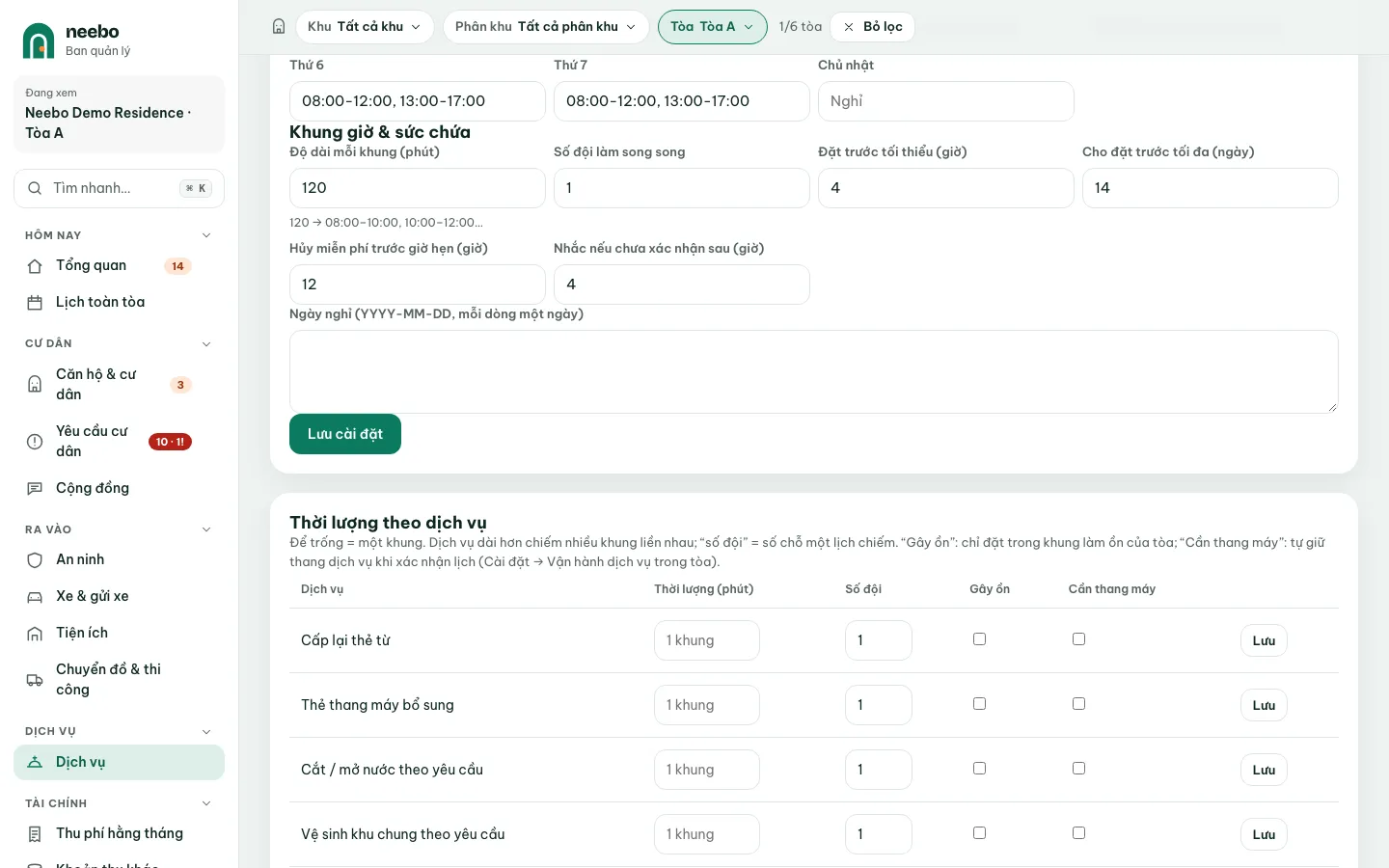Image resolution: width=1389 pixels, height=868 pixels.
Task: Collapse the CƯ DÂN sidebar section
Action: point(205,344)
